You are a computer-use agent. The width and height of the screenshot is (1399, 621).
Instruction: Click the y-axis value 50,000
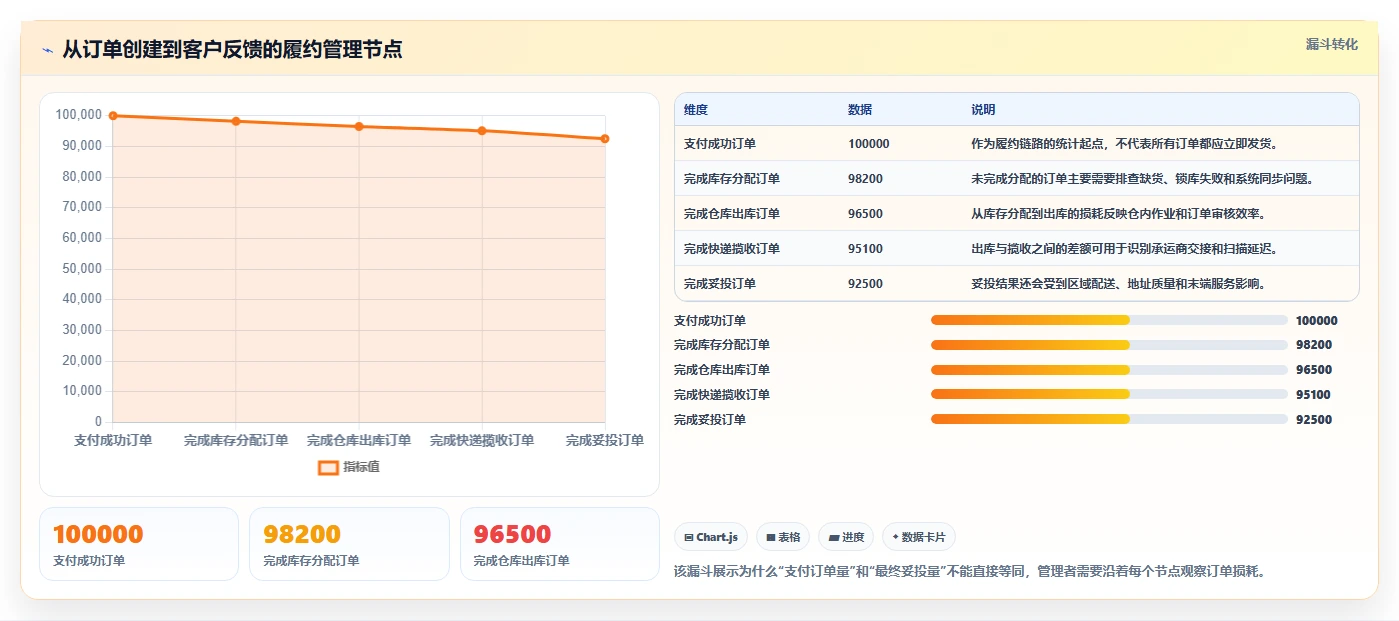pyautogui.click(x=82, y=268)
